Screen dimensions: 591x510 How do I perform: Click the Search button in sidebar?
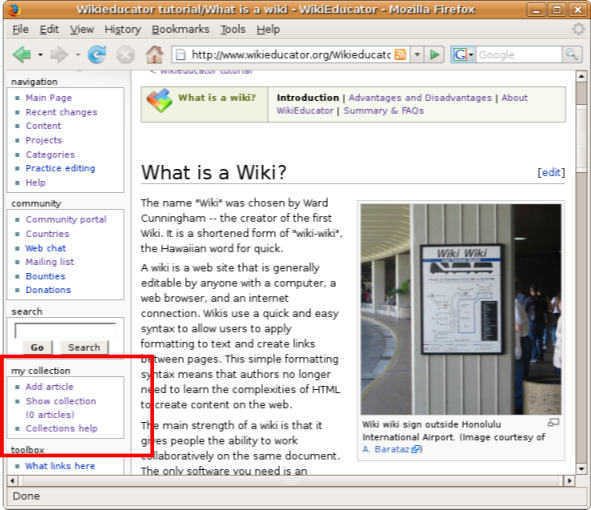84,348
